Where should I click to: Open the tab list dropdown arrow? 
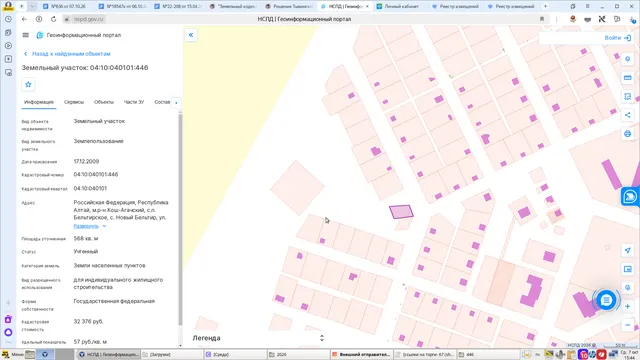(33, 7)
